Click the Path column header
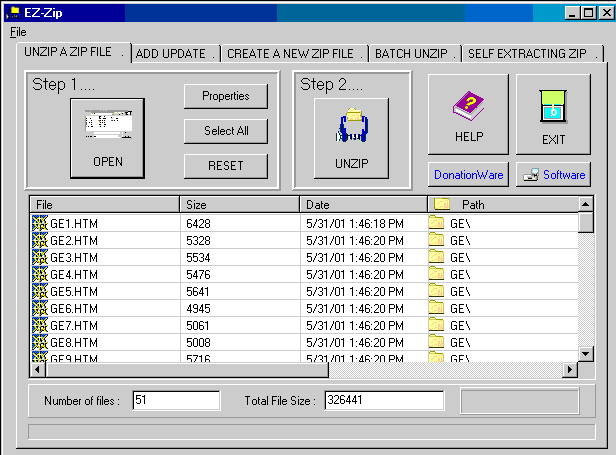 (x=503, y=205)
